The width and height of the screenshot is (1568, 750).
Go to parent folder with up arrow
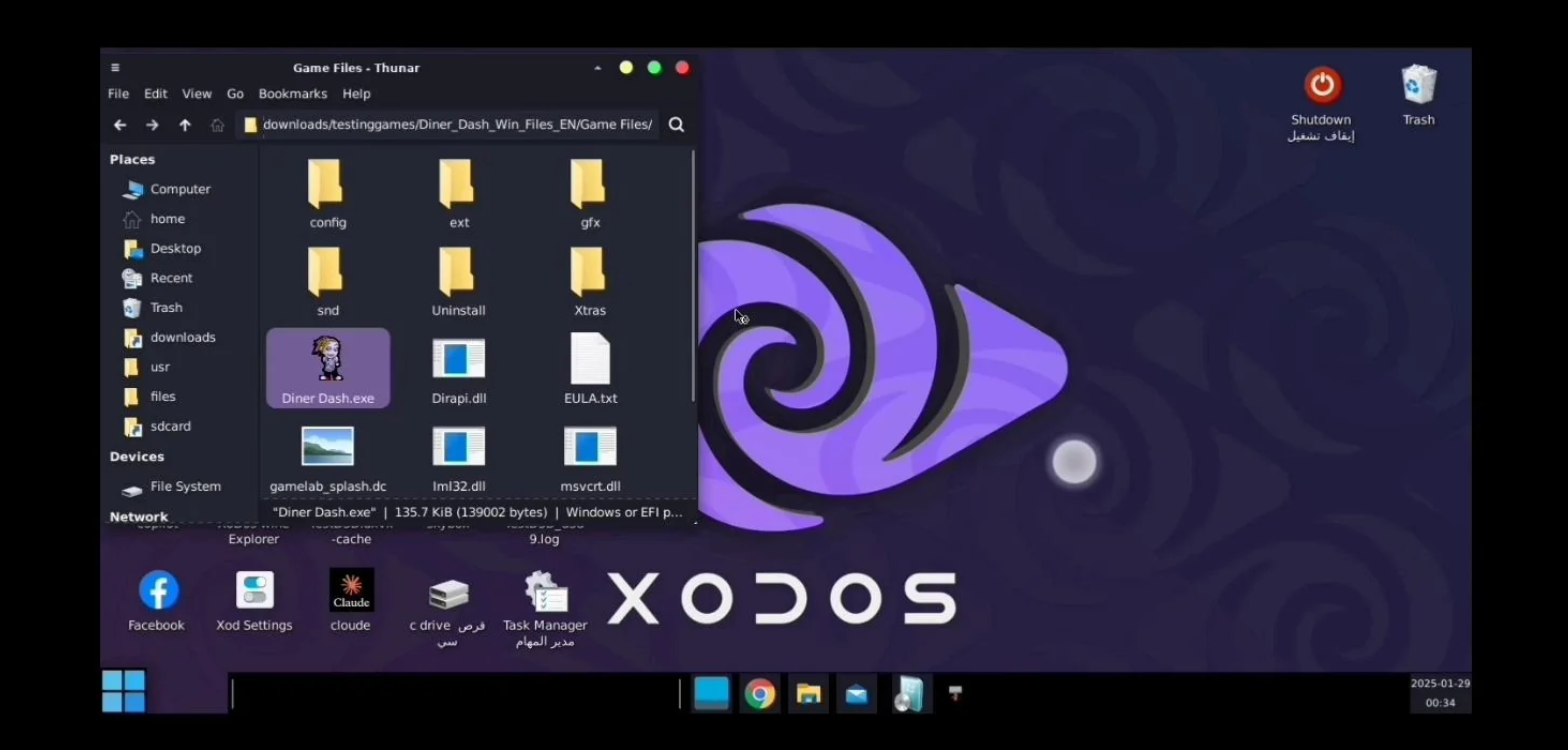coord(185,125)
